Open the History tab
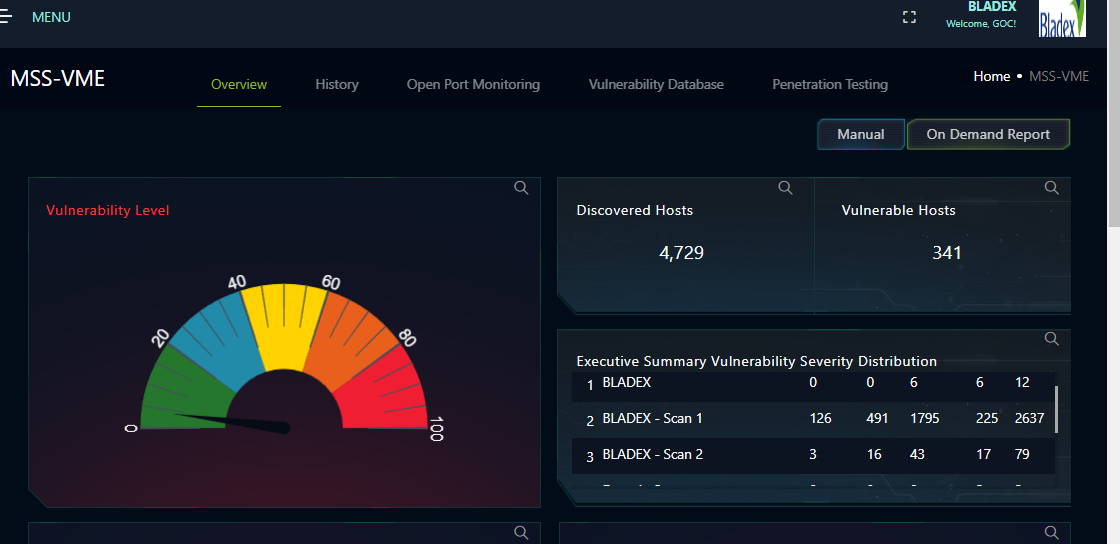 click(336, 84)
